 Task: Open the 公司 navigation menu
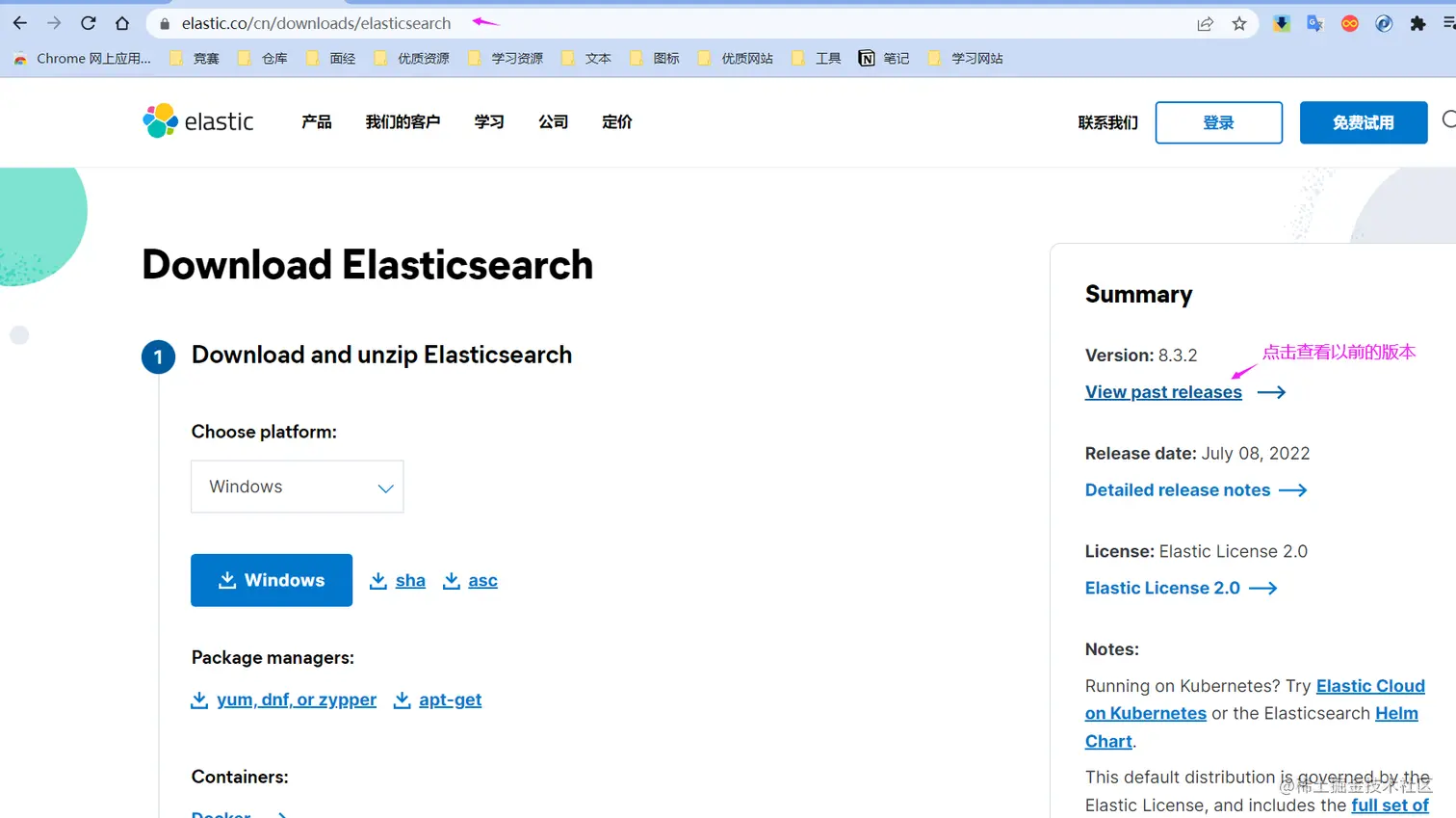[x=554, y=122]
